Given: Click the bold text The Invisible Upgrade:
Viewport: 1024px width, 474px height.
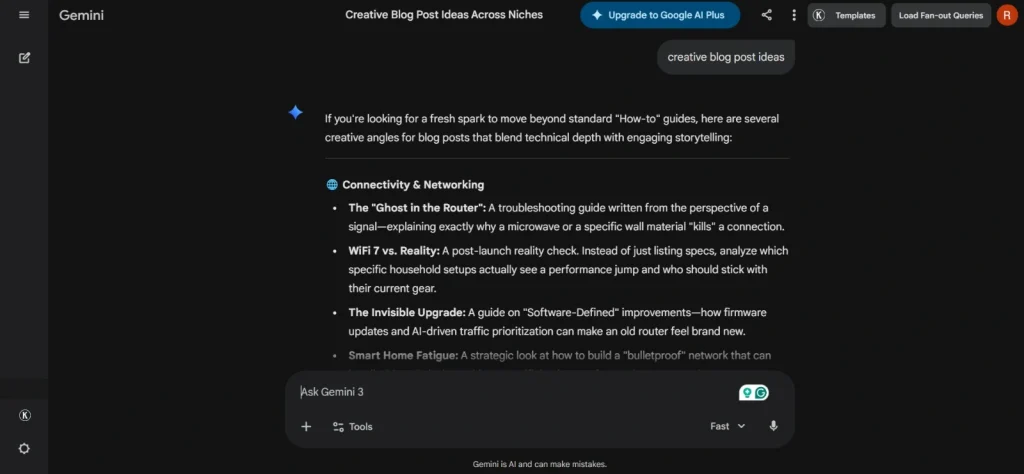Looking at the screenshot, I should (x=407, y=313).
